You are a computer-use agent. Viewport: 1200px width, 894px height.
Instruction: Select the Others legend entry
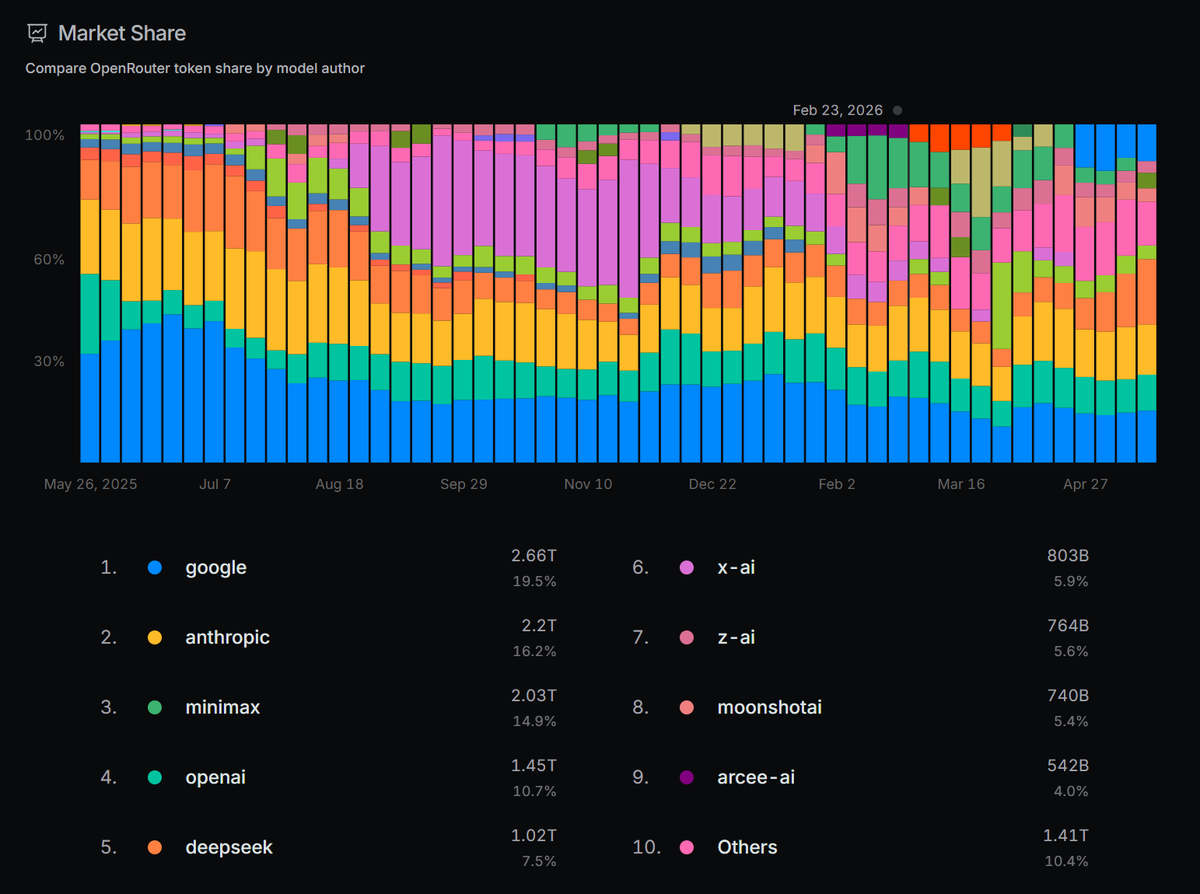tap(747, 847)
